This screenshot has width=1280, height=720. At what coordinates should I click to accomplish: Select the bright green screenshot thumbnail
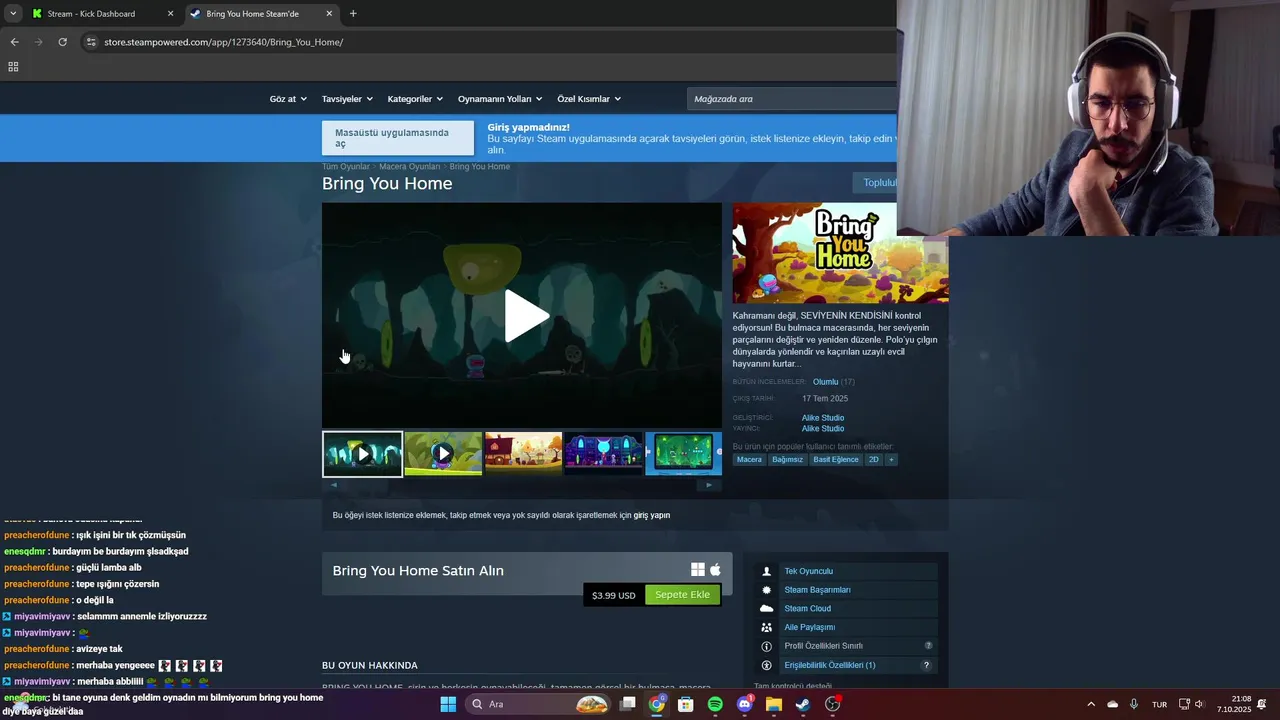click(x=684, y=454)
